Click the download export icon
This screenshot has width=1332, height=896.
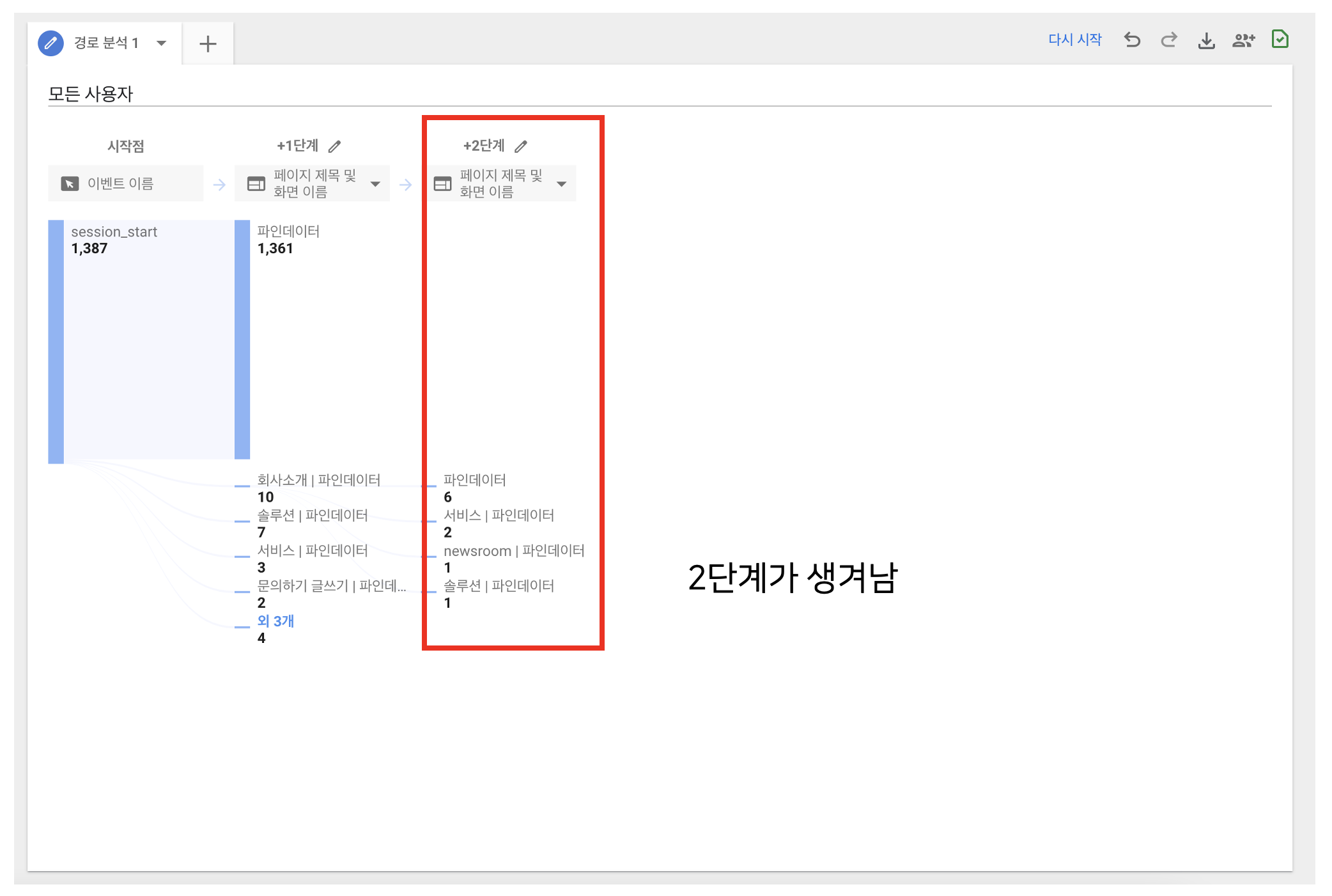1206,41
